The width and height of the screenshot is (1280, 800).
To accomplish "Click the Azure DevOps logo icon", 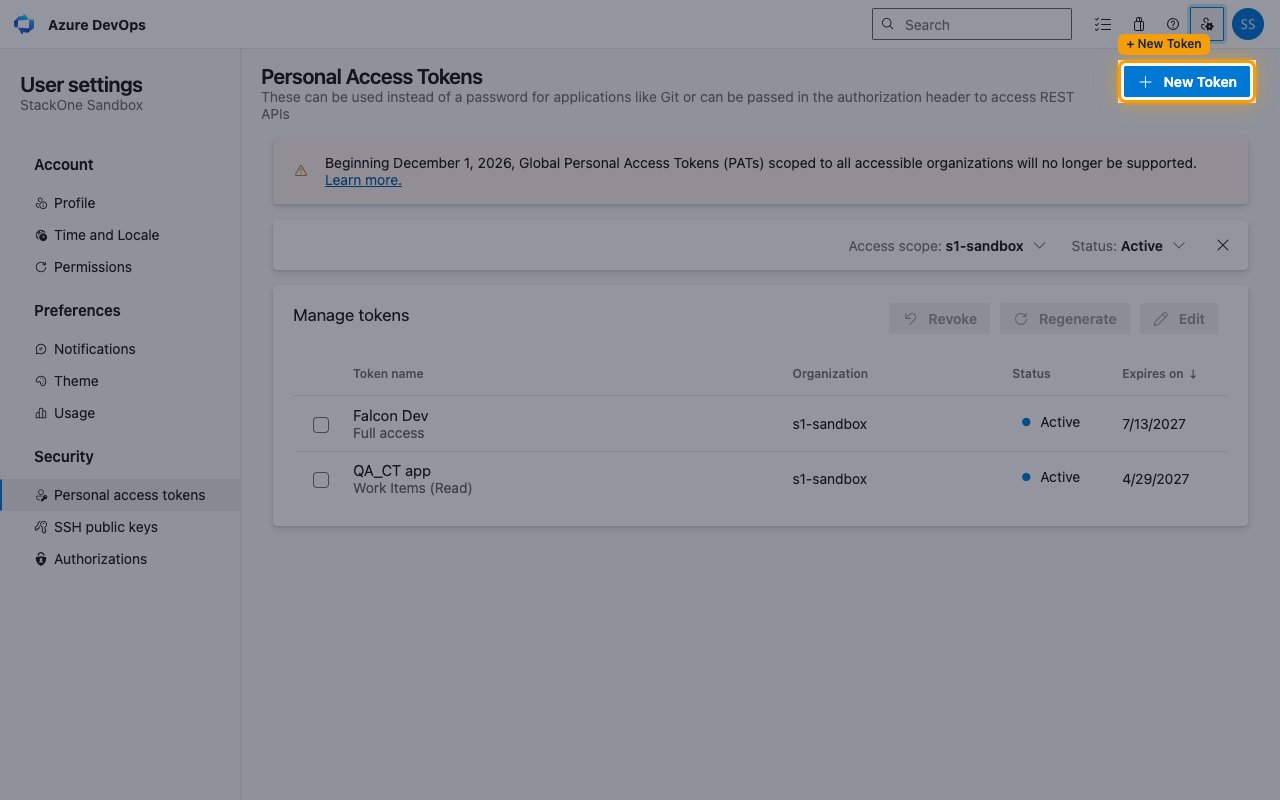I will (24, 25).
